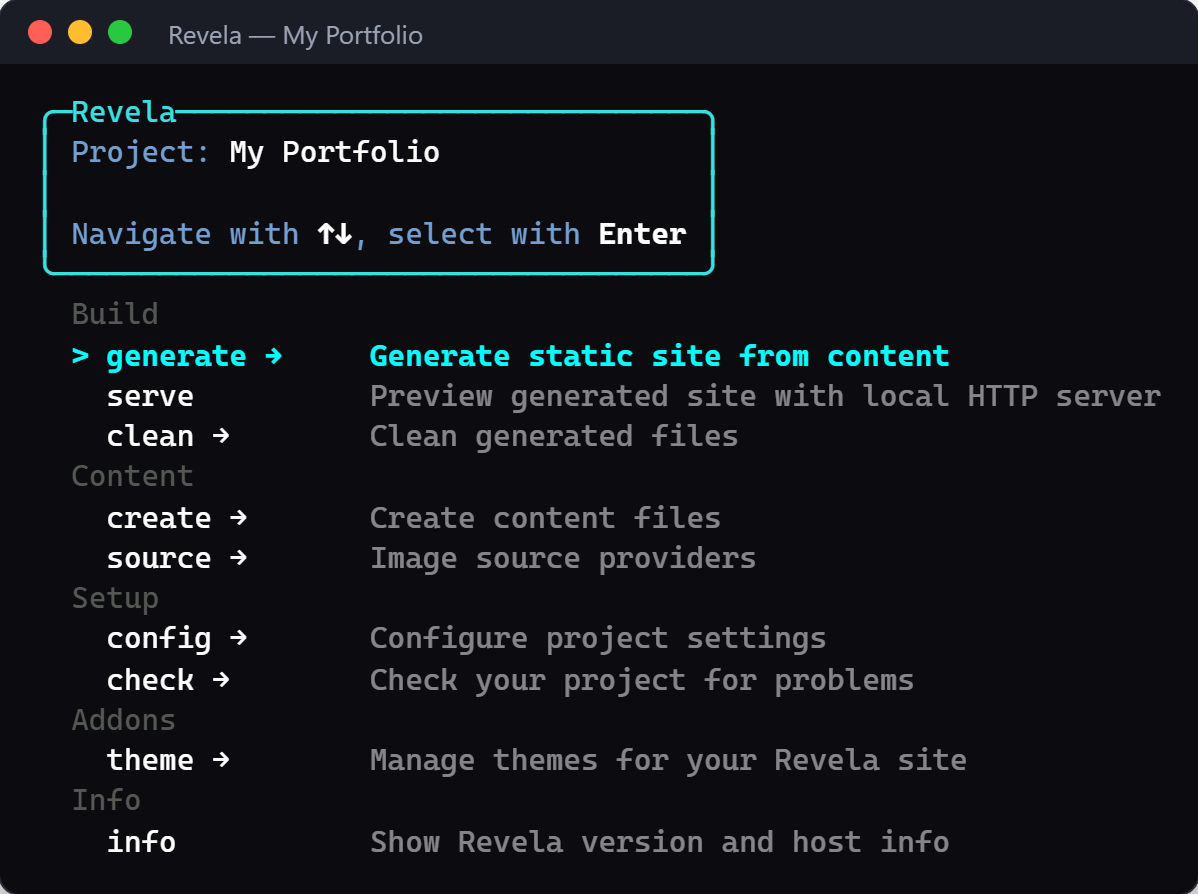Click the up-down arrows navigation hint
The width and height of the screenshot is (1198, 894).
[x=335, y=234]
